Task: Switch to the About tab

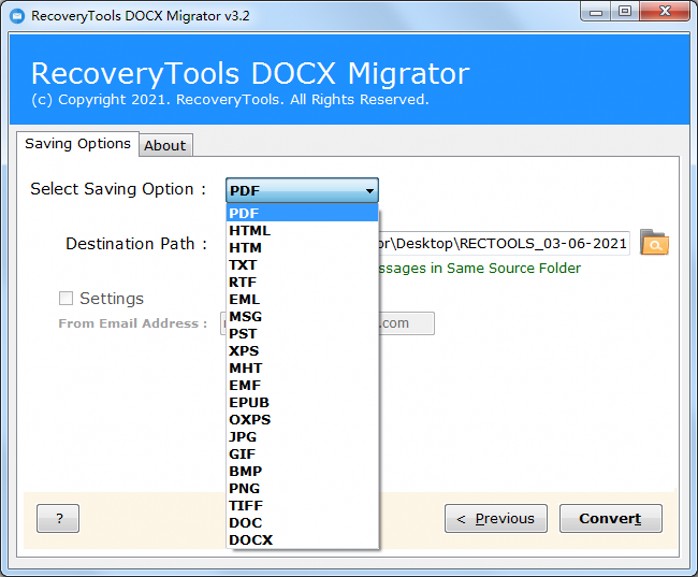Action: pos(165,145)
